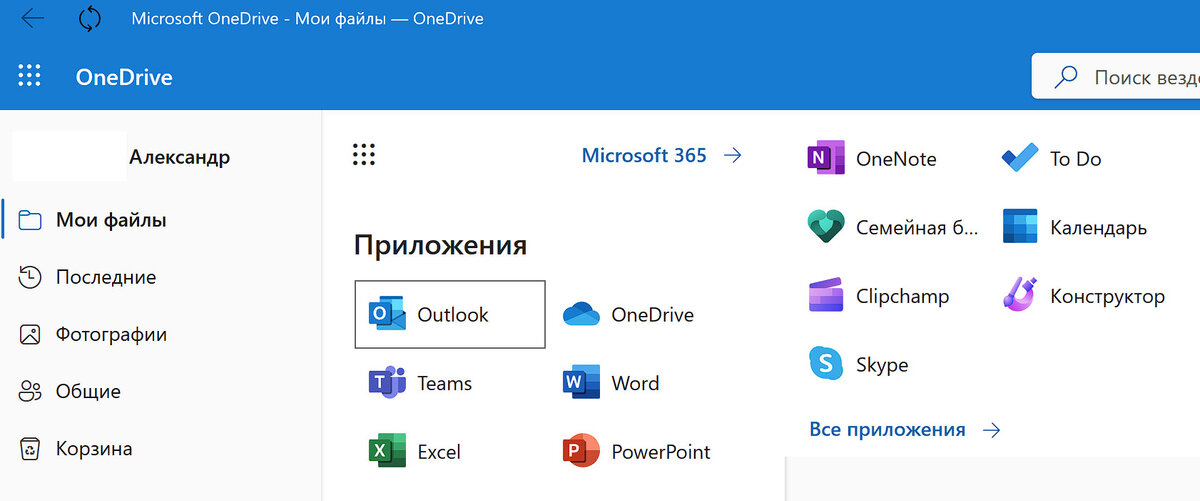This screenshot has height=501, width=1200.
Task: Click the Excel app icon
Action: (386, 451)
